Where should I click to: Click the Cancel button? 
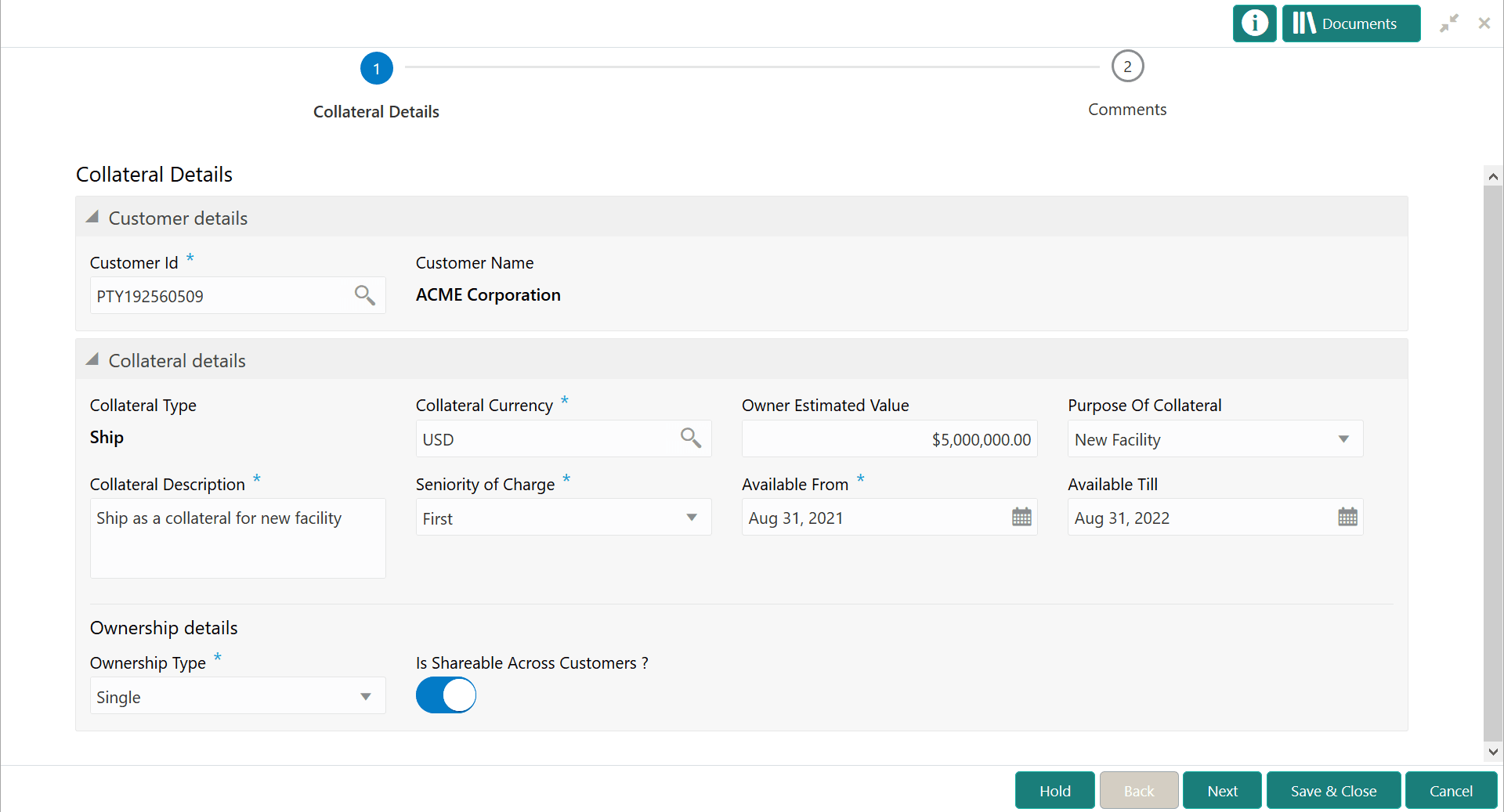1451,791
